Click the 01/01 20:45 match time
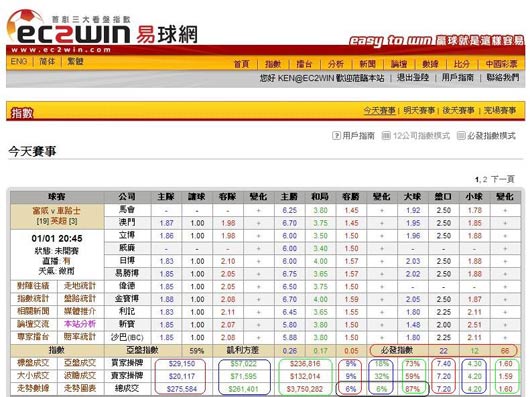The height and width of the screenshot is (397, 530). point(57,239)
